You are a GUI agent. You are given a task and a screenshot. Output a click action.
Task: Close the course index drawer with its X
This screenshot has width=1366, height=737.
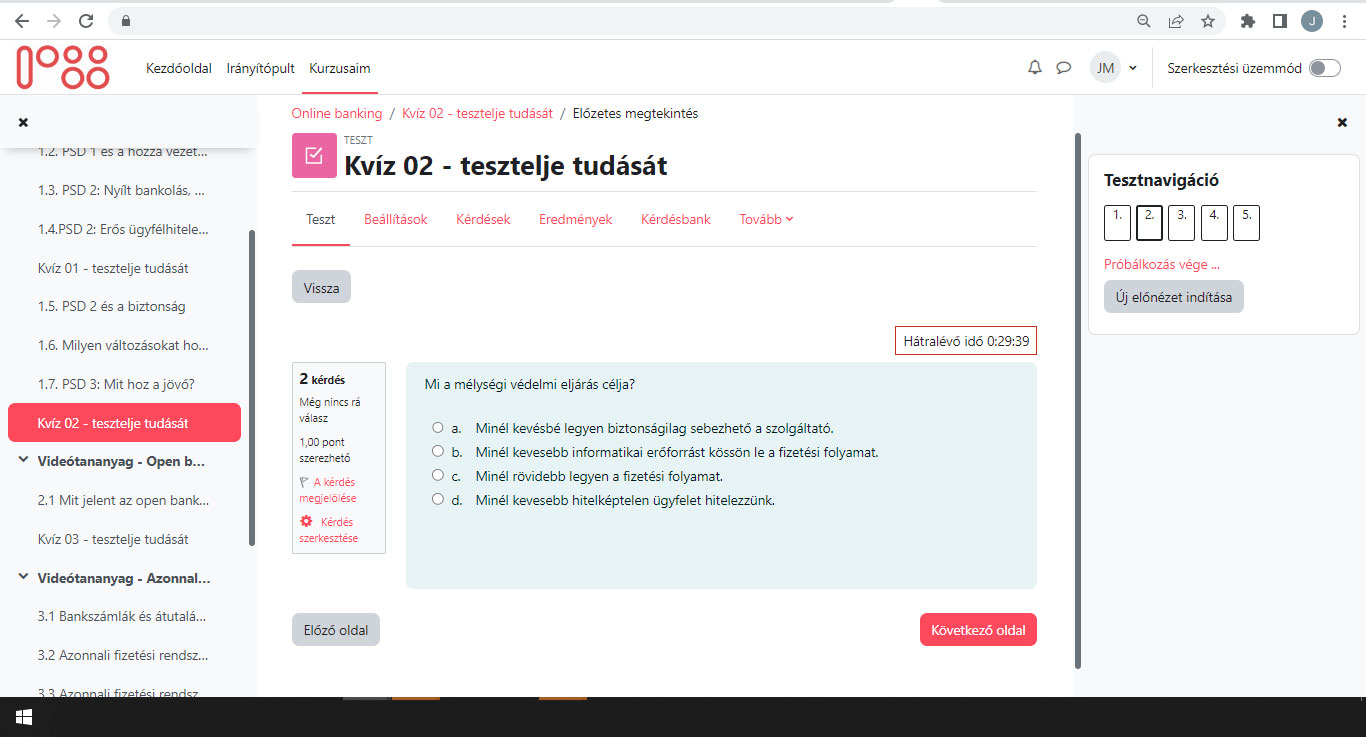pyautogui.click(x=23, y=121)
